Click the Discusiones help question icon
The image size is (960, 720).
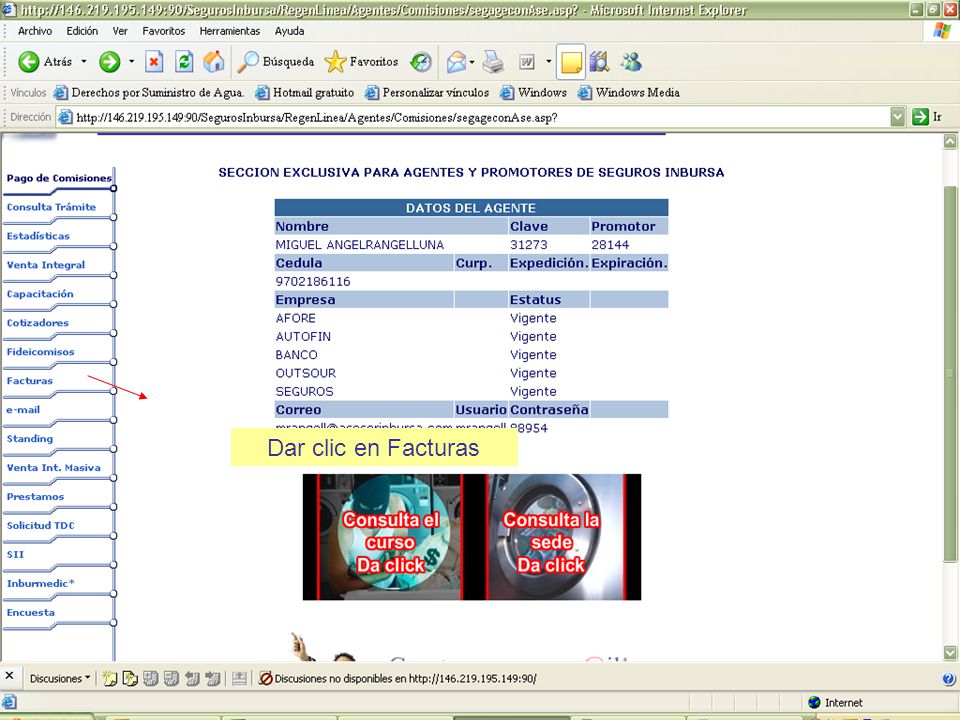pos(948,678)
